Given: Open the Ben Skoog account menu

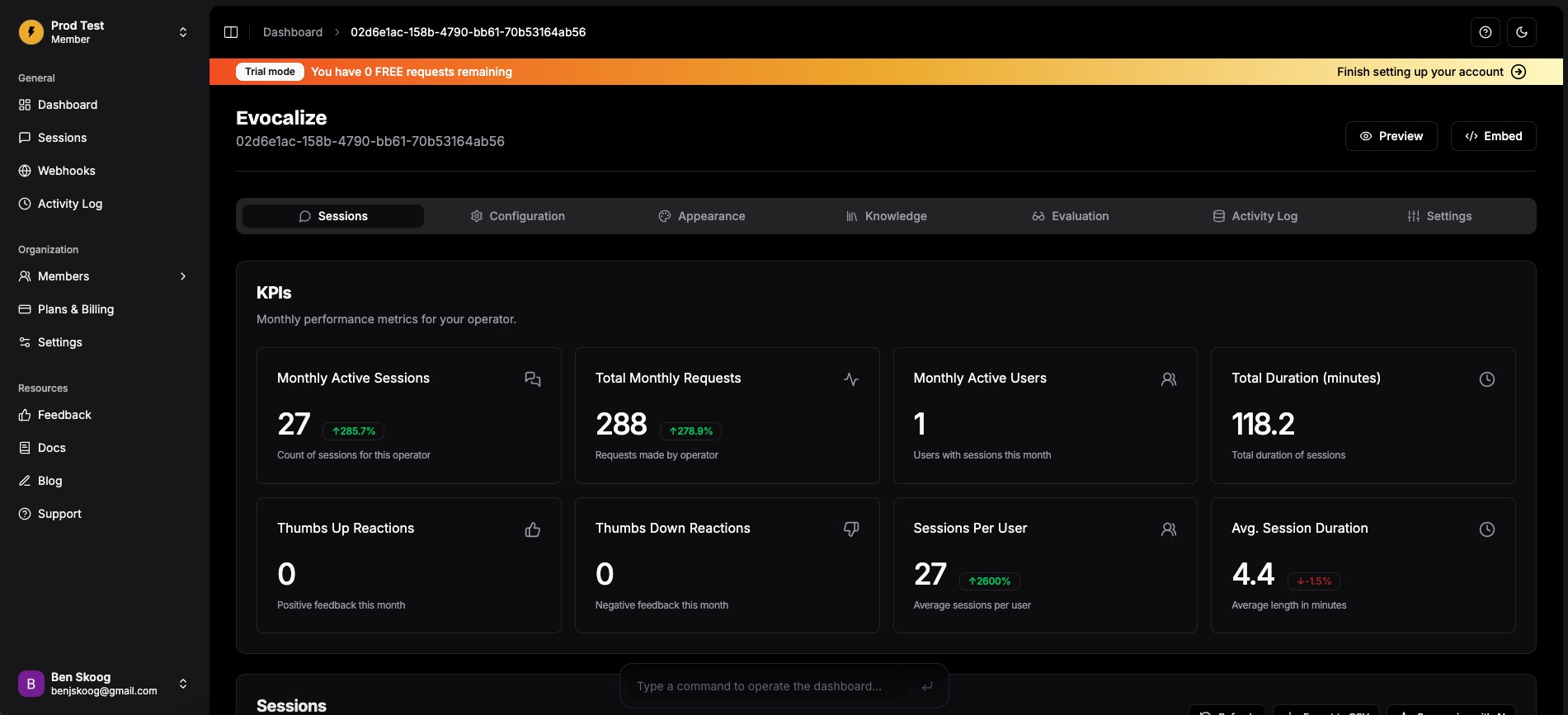Looking at the screenshot, I should coord(103,684).
